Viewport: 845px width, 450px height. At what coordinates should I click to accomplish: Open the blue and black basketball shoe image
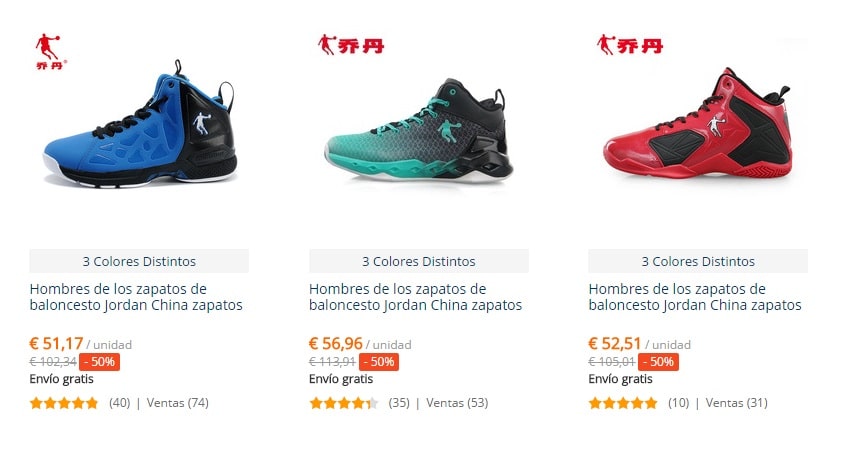(x=140, y=124)
